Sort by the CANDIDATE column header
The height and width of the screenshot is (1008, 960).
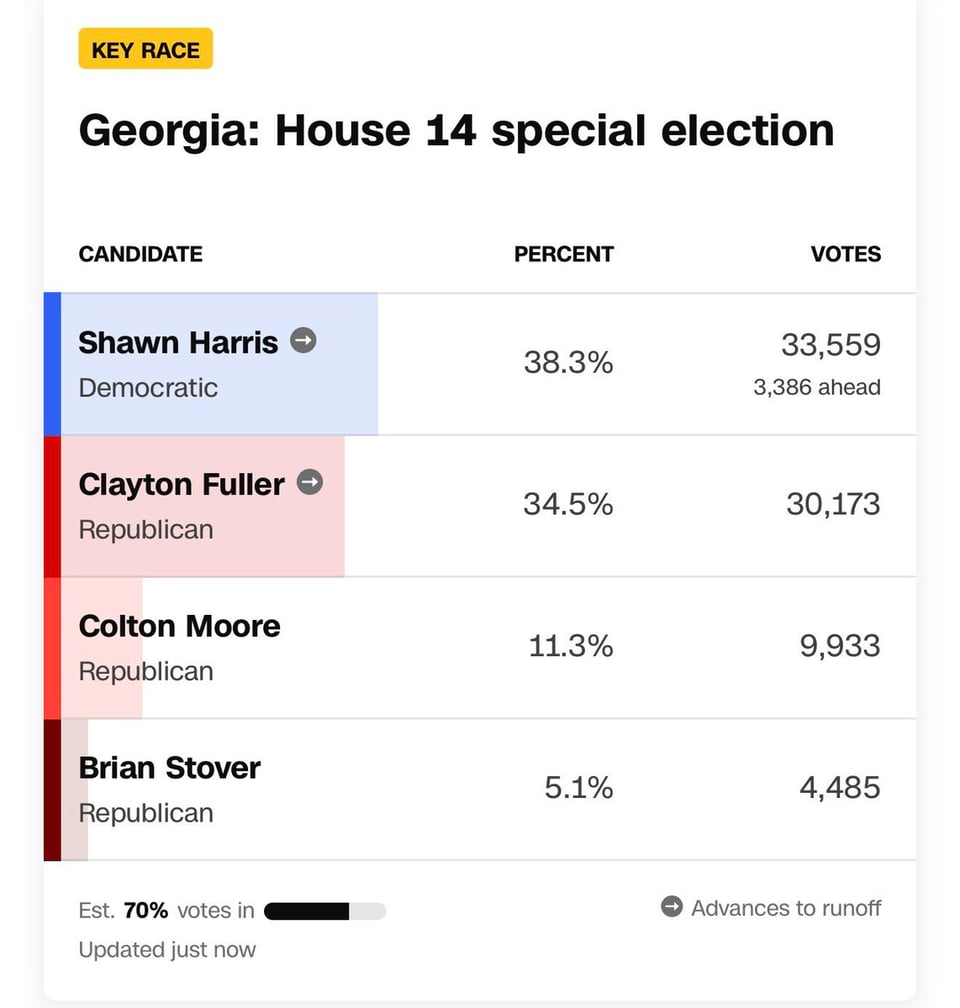pos(140,254)
